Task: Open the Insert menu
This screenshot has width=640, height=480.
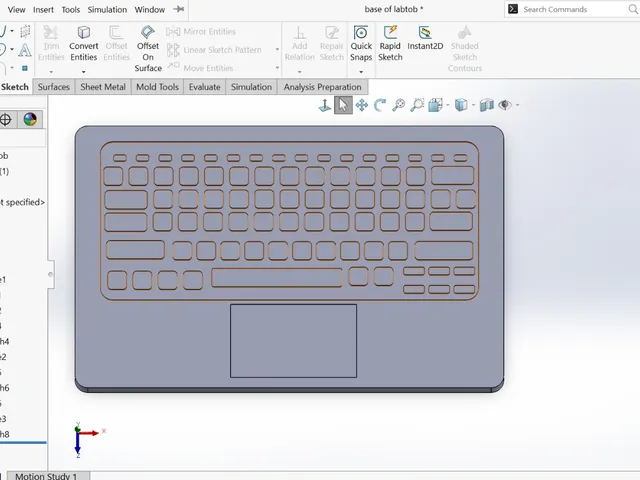Action: coord(43,9)
